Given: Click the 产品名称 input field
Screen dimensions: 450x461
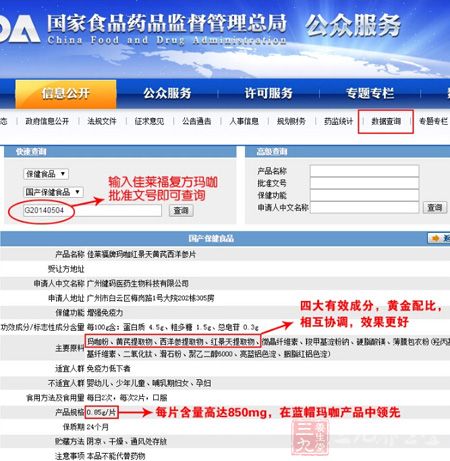Looking at the screenshot, I should (x=364, y=171).
